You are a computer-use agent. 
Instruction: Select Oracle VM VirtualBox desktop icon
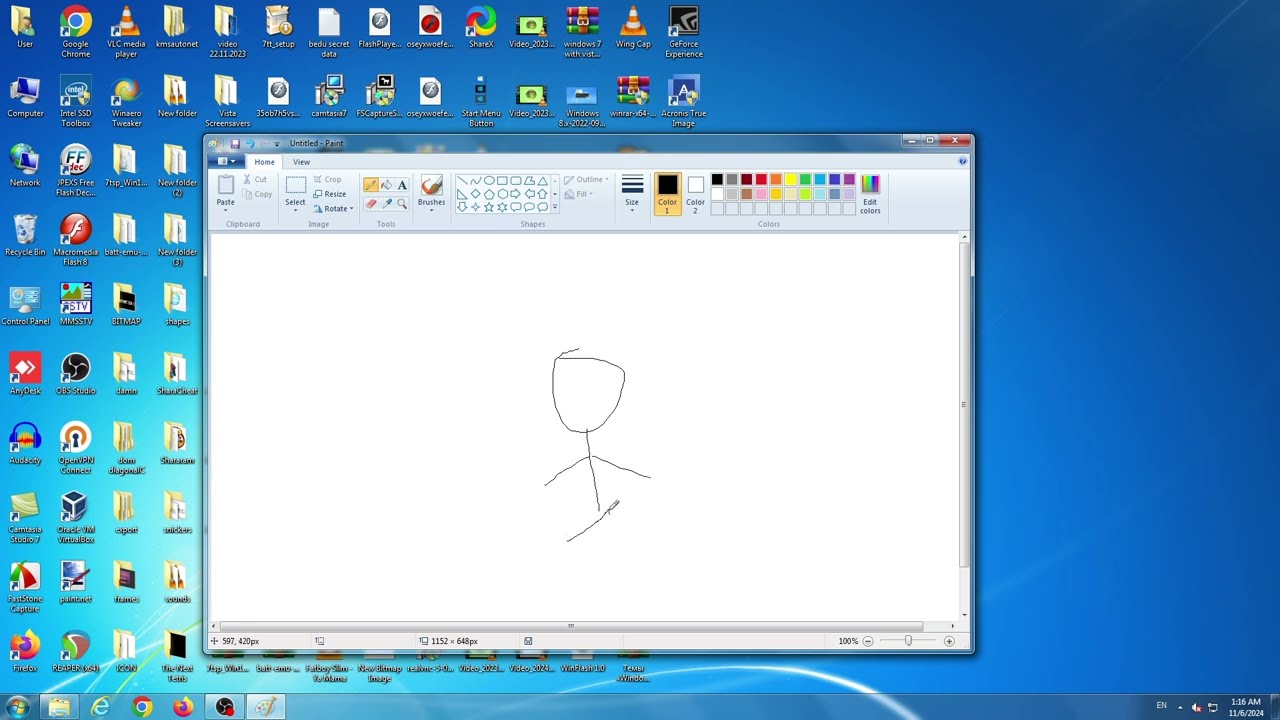tap(76, 517)
